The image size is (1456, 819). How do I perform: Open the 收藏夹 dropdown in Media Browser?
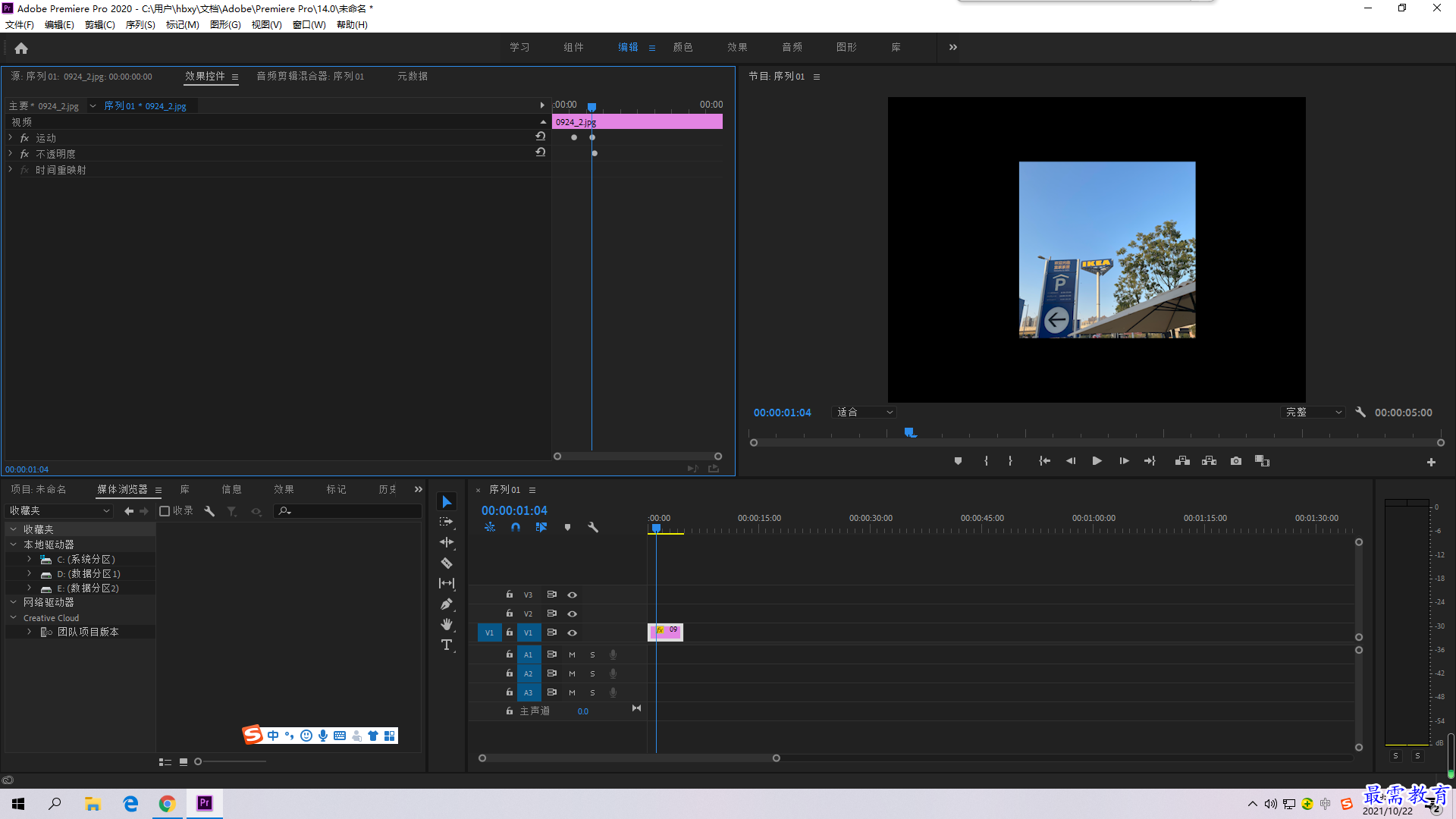(x=60, y=511)
